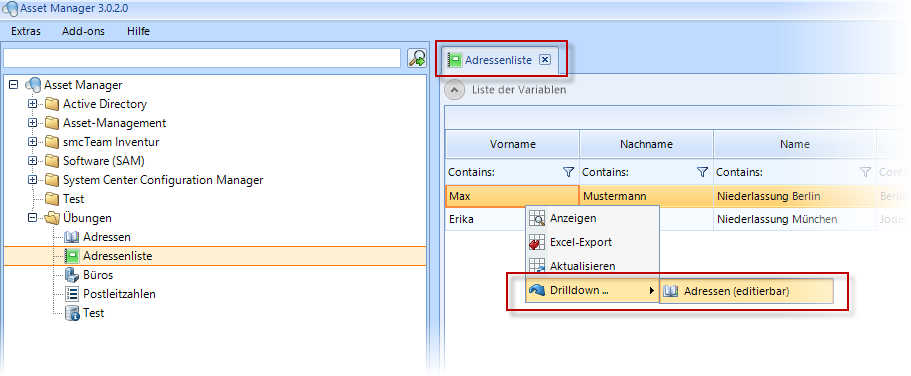This screenshot has width=911, height=376.
Task: Click the filter funnel in Nachname column
Action: tap(702, 172)
